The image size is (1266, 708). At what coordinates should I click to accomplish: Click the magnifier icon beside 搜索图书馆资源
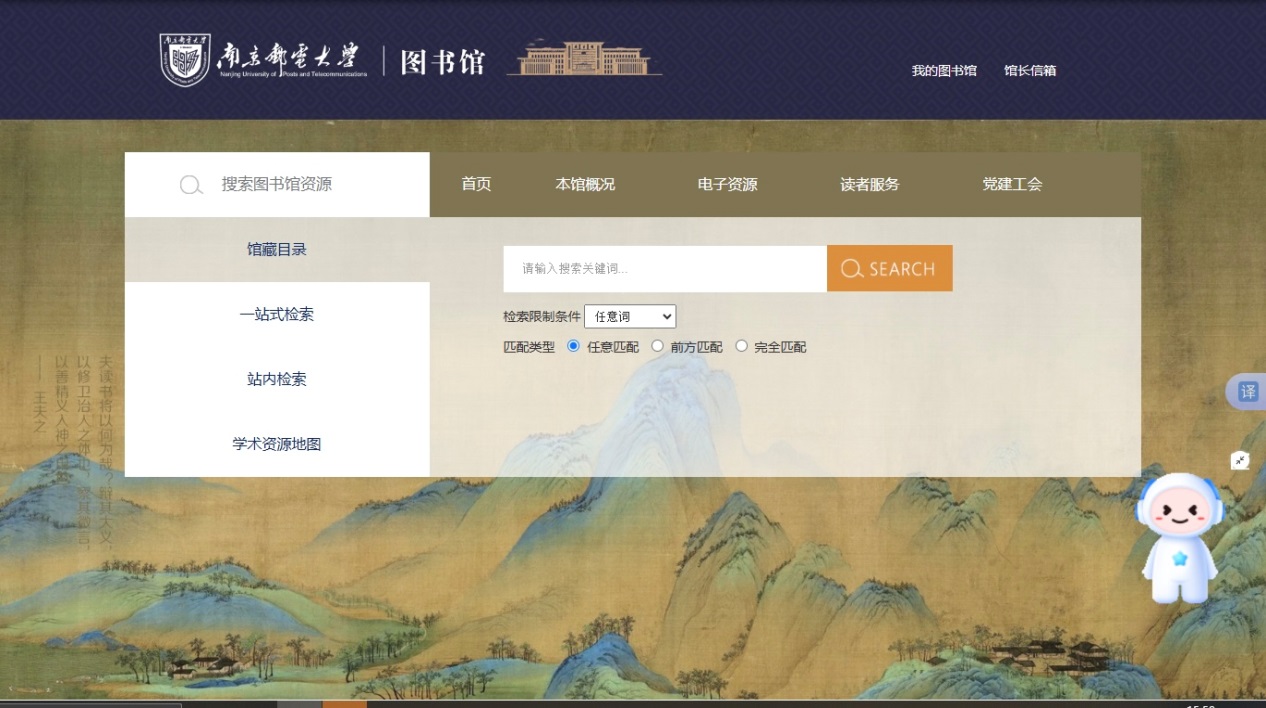tap(191, 185)
